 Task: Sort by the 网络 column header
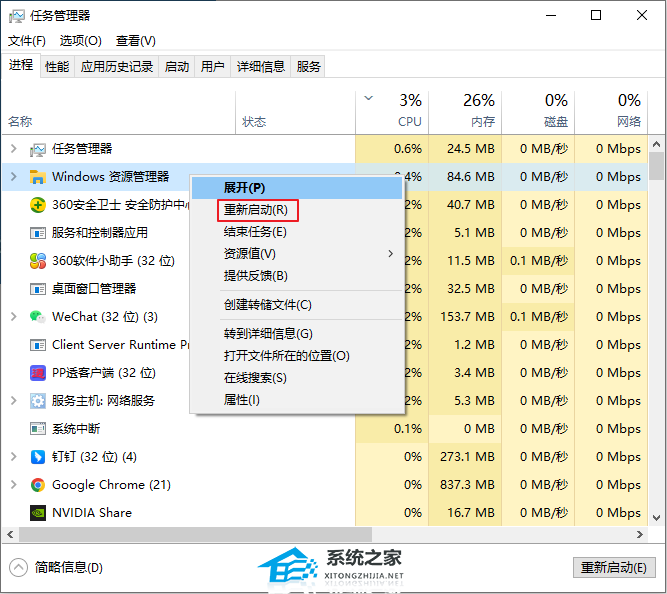coord(611,113)
